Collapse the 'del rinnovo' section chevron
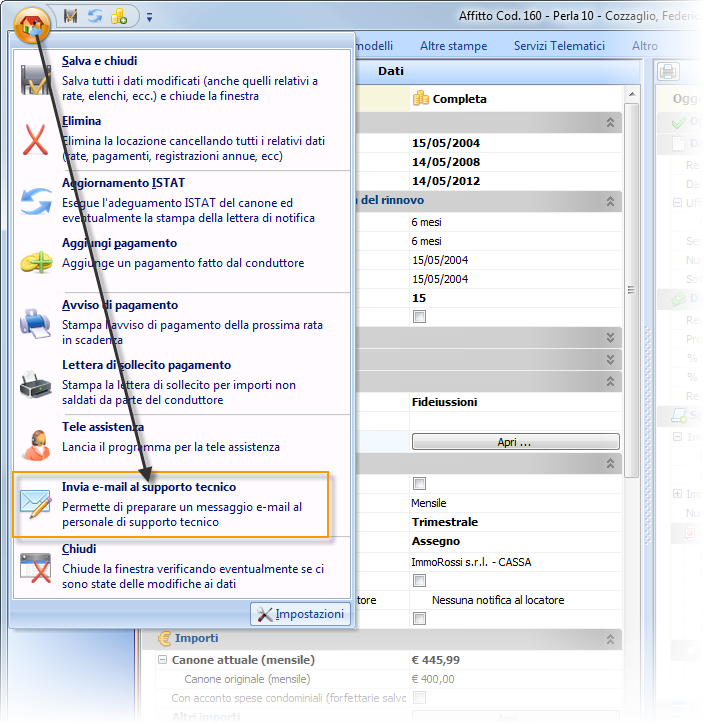Image resolution: width=704 pixels, height=724 pixels. pyautogui.click(x=610, y=201)
